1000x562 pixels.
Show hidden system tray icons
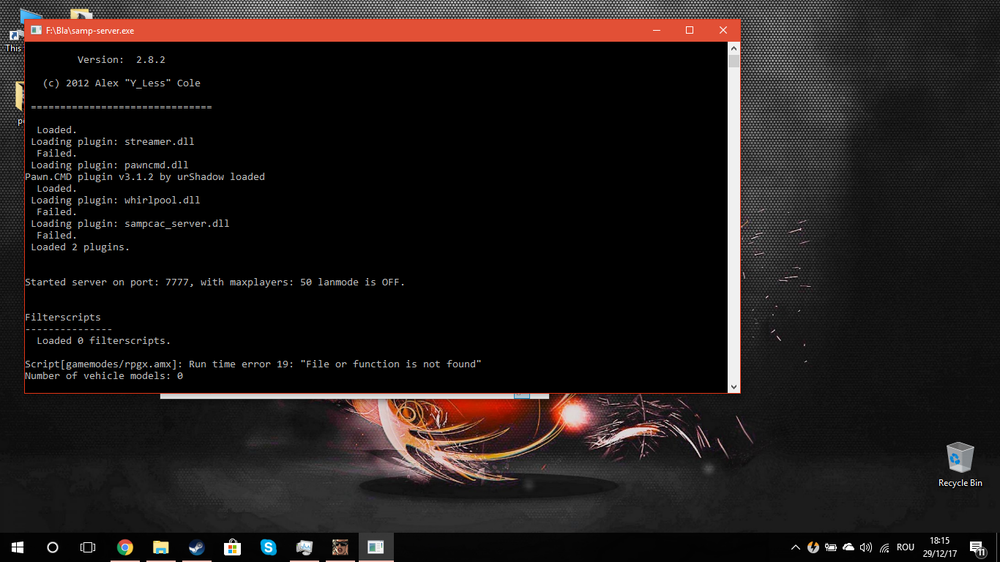(x=795, y=547)
